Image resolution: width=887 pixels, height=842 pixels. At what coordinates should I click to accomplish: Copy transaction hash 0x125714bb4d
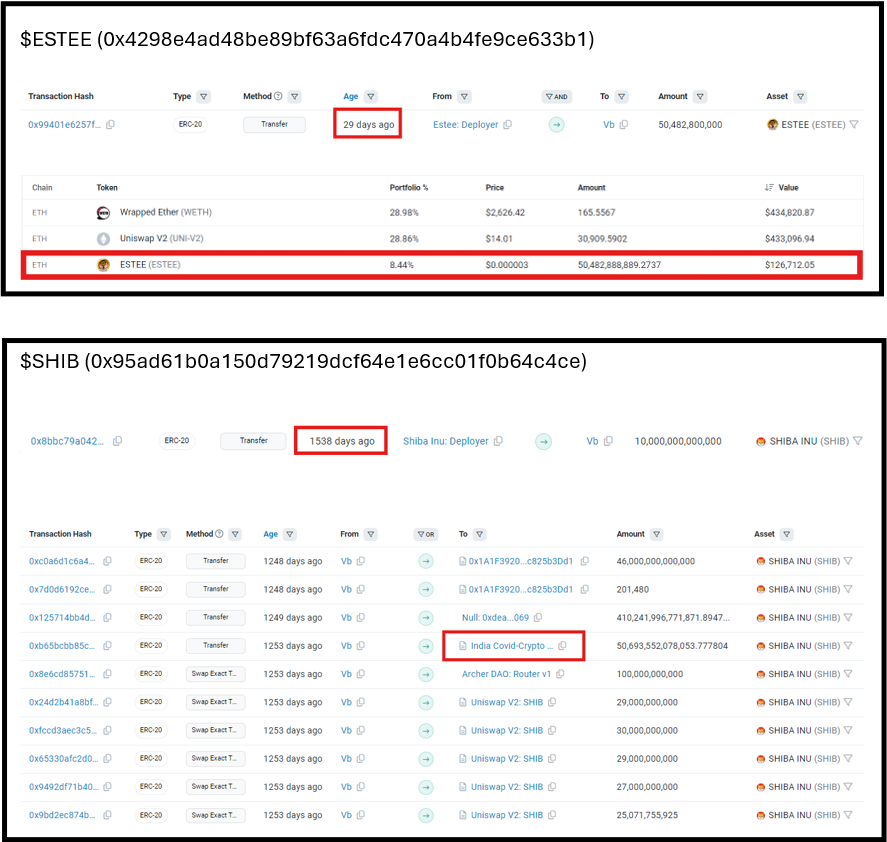pos(107,617)
